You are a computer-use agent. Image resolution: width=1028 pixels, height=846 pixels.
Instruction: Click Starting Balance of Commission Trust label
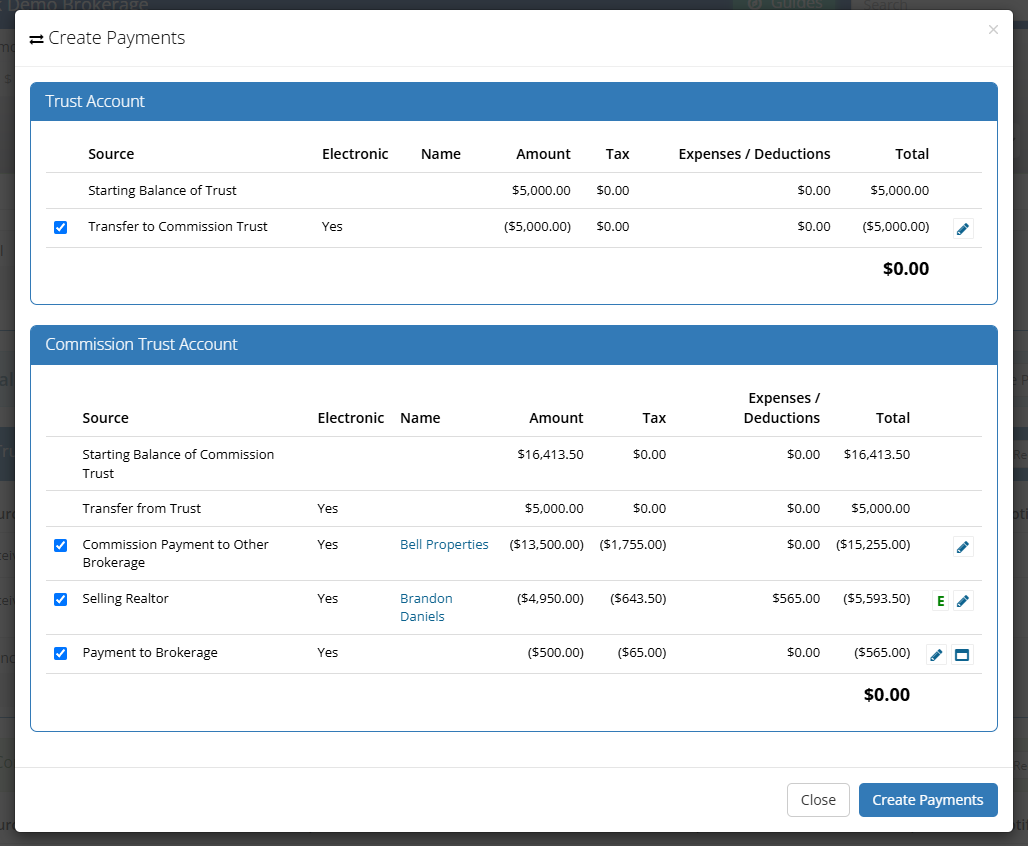point(178,464)
